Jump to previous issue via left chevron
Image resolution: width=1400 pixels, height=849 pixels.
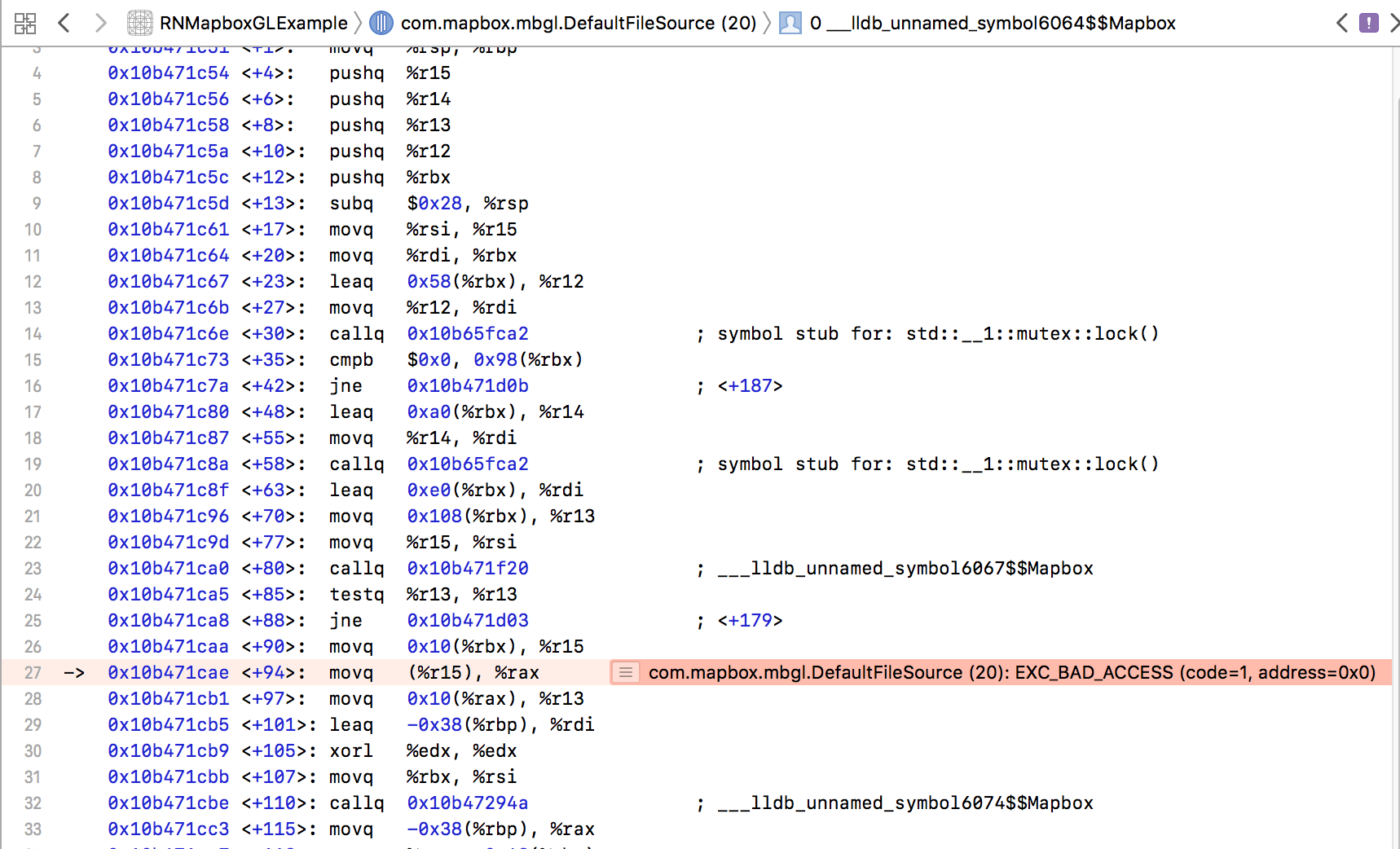coord(1342,23)
